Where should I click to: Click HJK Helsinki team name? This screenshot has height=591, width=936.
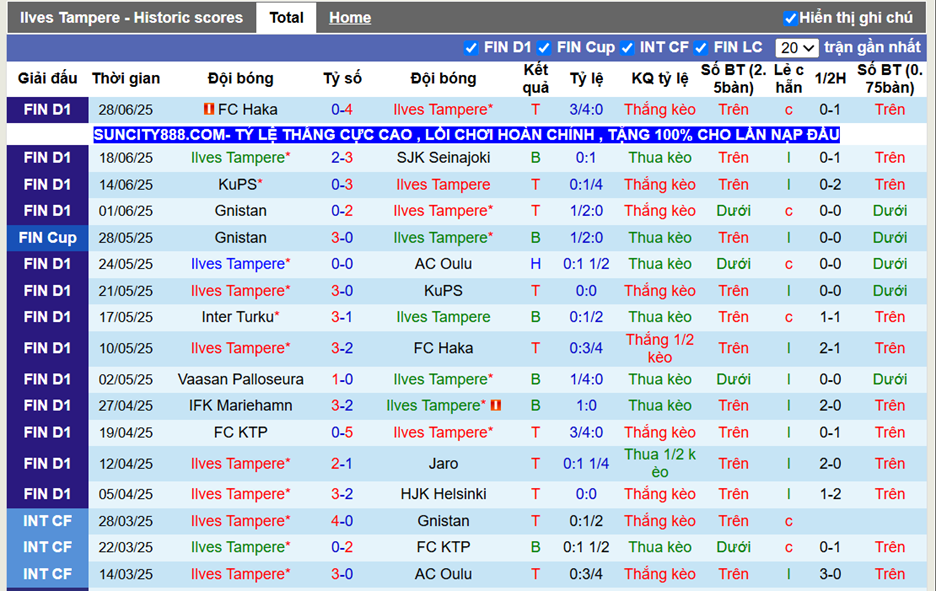point(443,494)
